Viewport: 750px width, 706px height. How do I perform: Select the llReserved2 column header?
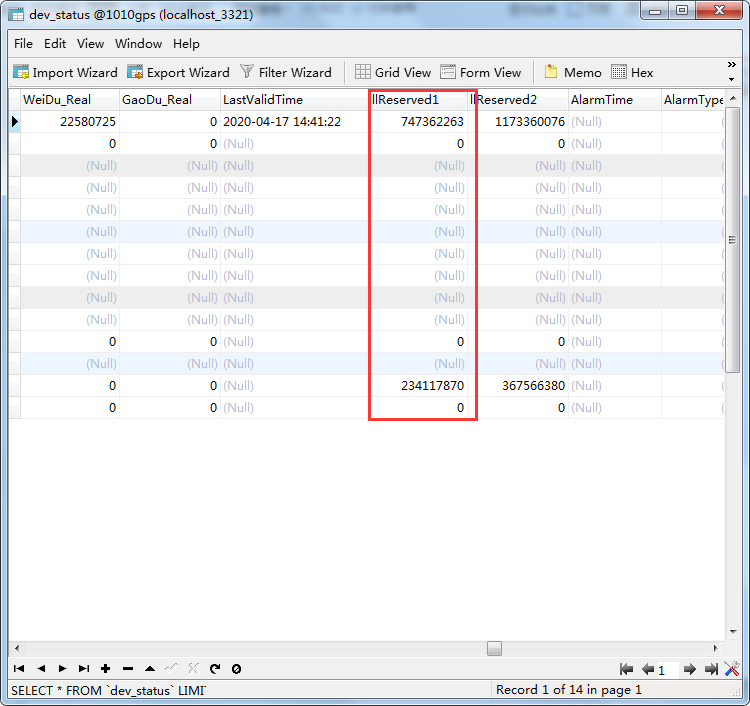tap(518, 99)
